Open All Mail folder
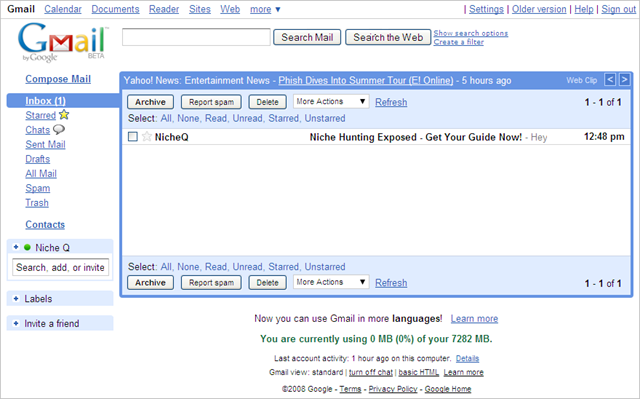 coord(41,174)
